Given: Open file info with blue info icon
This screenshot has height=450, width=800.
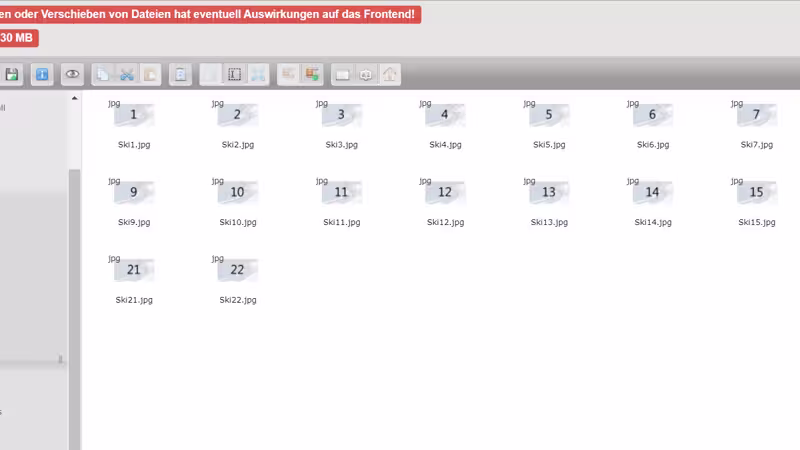Looking at the screenshot, I should [x=42, y=74].
